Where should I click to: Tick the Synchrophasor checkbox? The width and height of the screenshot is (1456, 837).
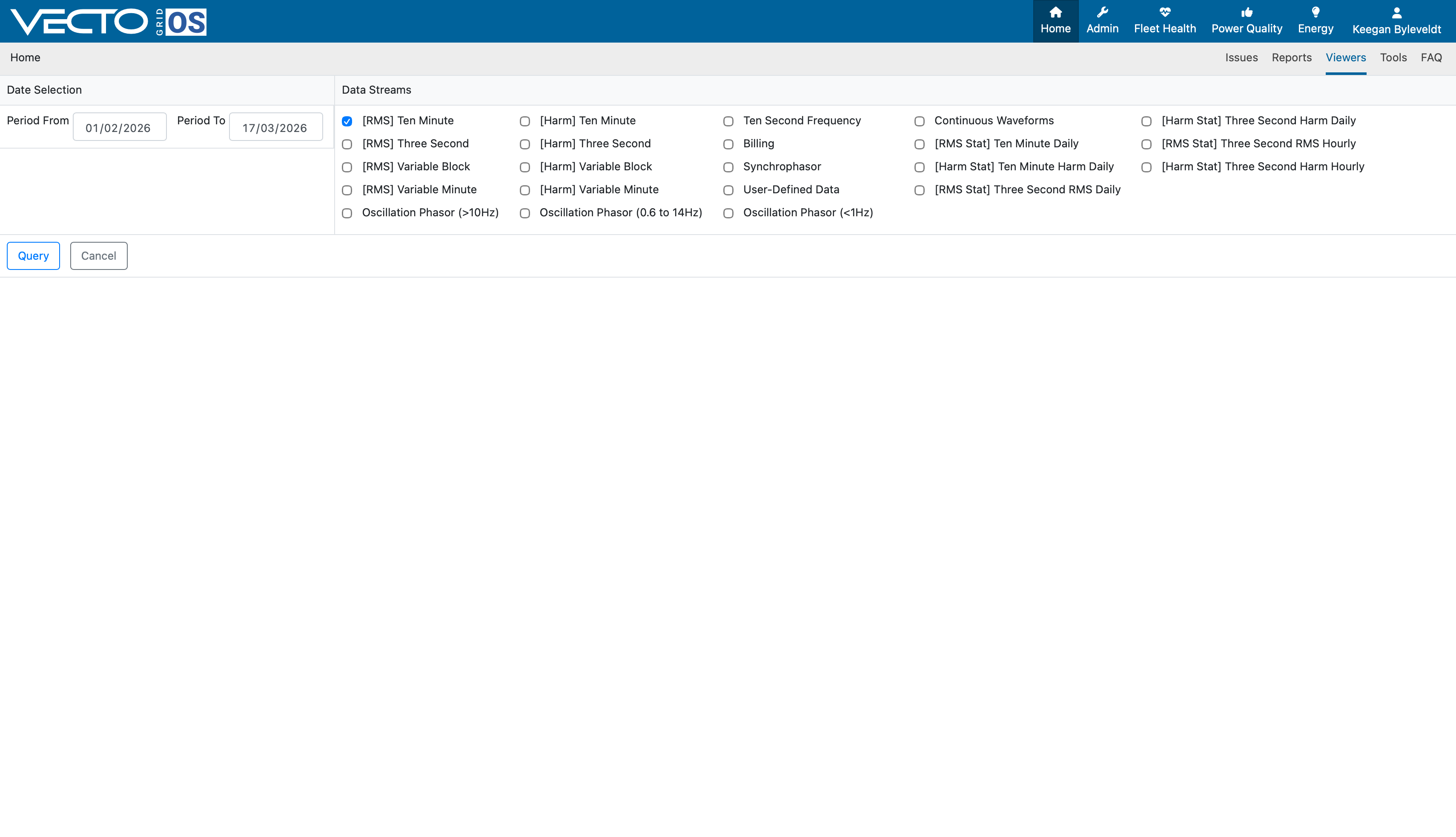[x=728, y=167]
